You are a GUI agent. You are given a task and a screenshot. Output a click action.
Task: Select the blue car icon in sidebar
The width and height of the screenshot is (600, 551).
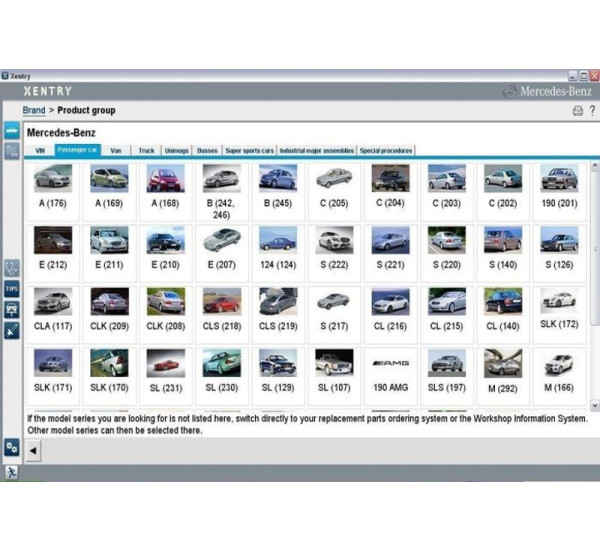pos(12,131)
